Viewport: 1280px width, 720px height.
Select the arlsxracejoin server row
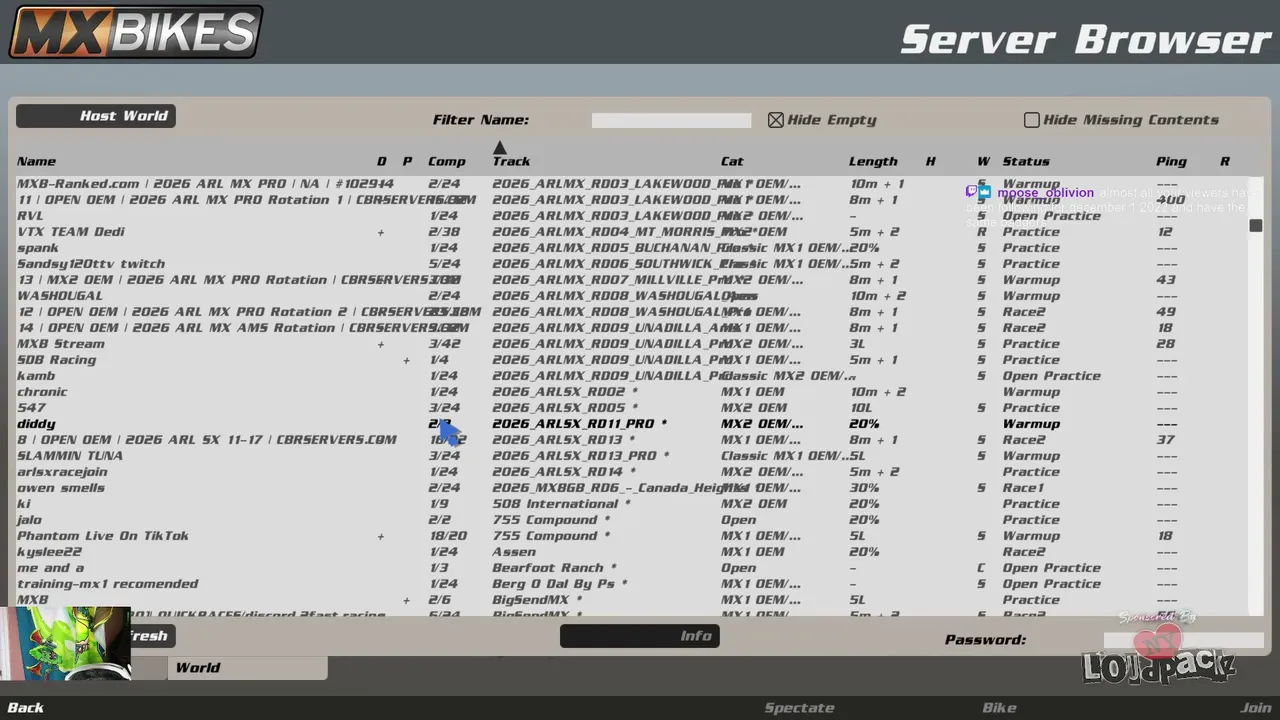(x=632, y=472)
